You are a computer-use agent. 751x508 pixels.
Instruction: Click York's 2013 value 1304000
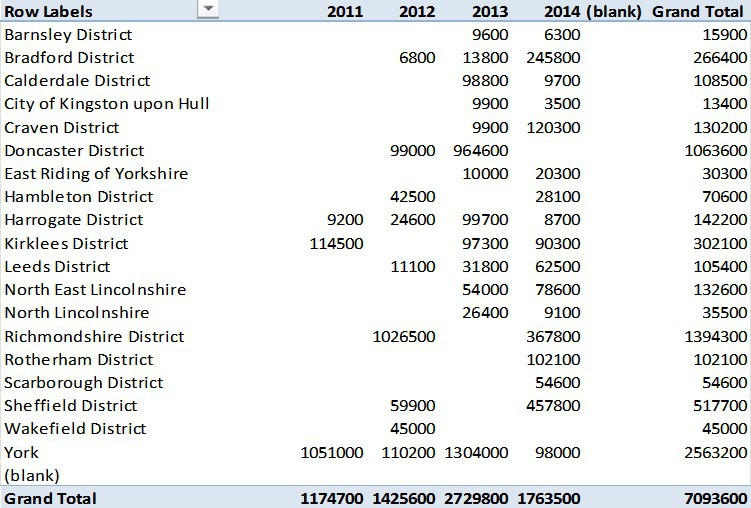pos(477,452)
